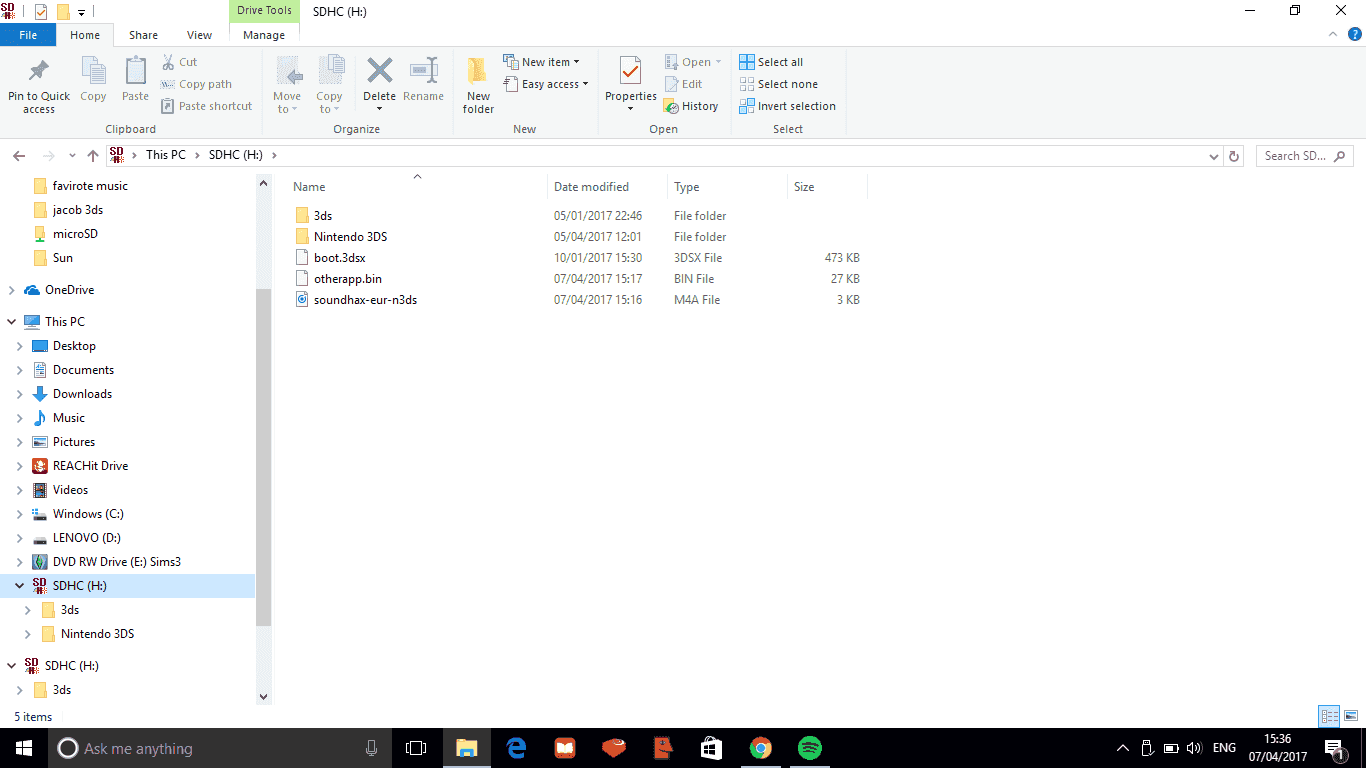Click the Pin to Quick access icon
1366x768 pixels.
(x=39, y=71)
